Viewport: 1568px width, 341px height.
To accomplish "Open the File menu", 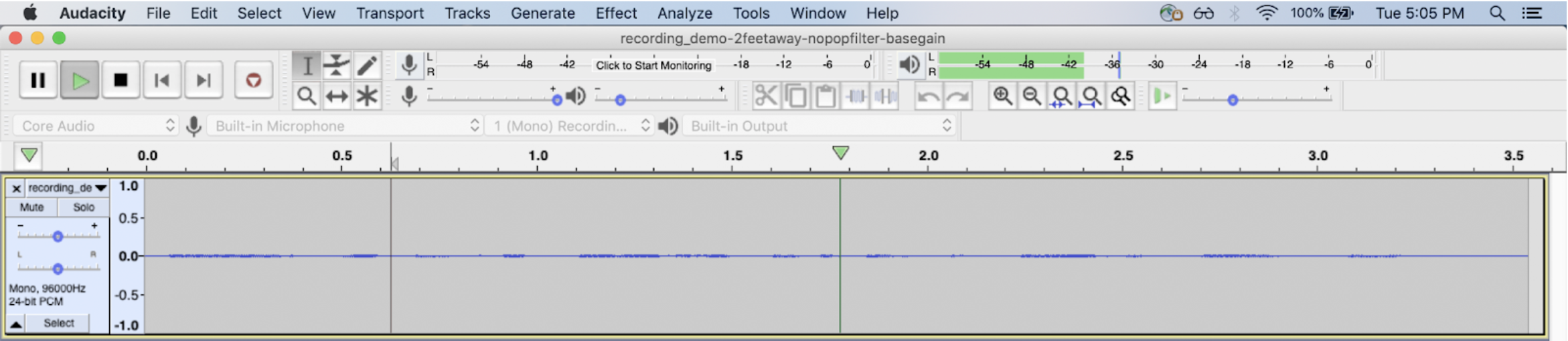I will coord(158,13).
